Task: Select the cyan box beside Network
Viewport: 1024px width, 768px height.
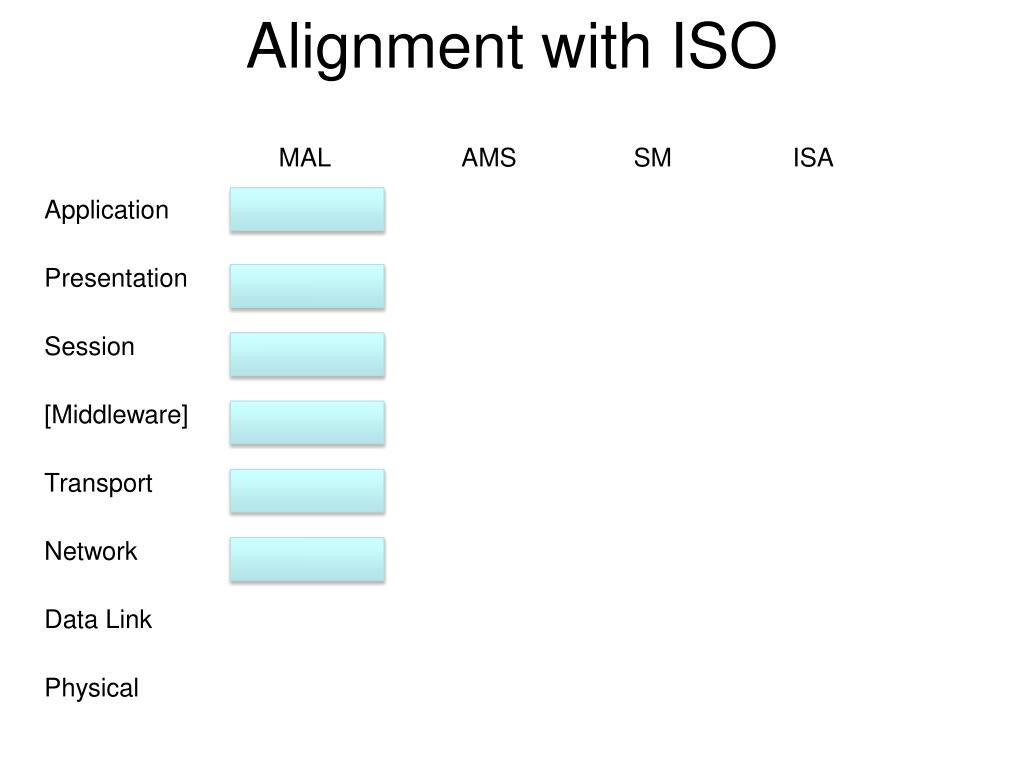Action: click(x=307, y=559)
